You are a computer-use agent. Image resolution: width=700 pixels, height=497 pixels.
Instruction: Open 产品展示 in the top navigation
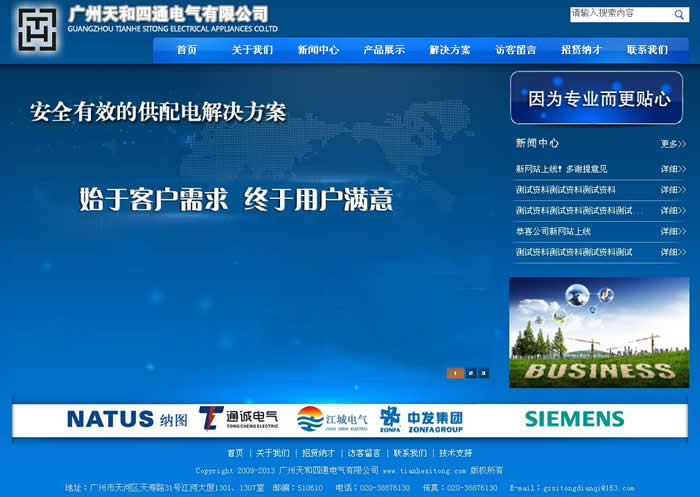point(384,50)
